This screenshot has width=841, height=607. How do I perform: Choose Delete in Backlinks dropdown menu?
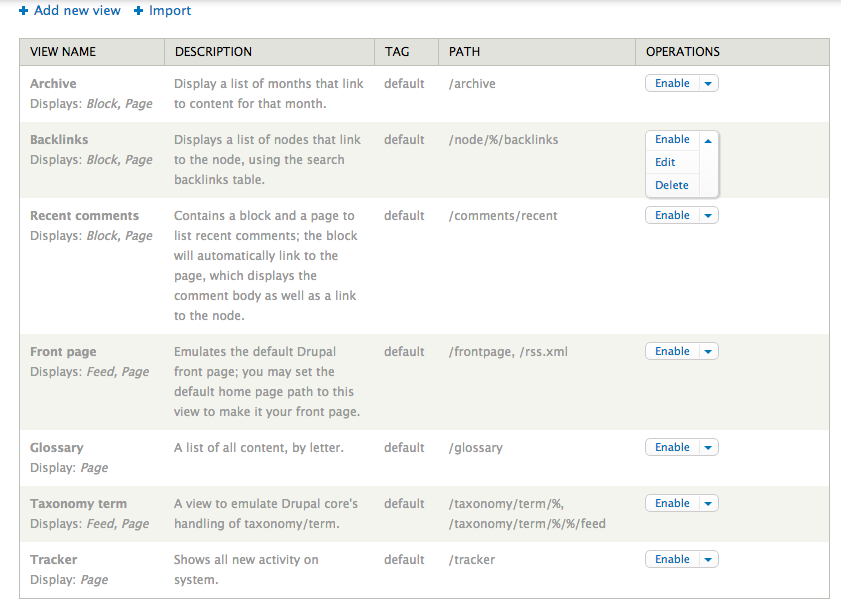coord(671,185)
